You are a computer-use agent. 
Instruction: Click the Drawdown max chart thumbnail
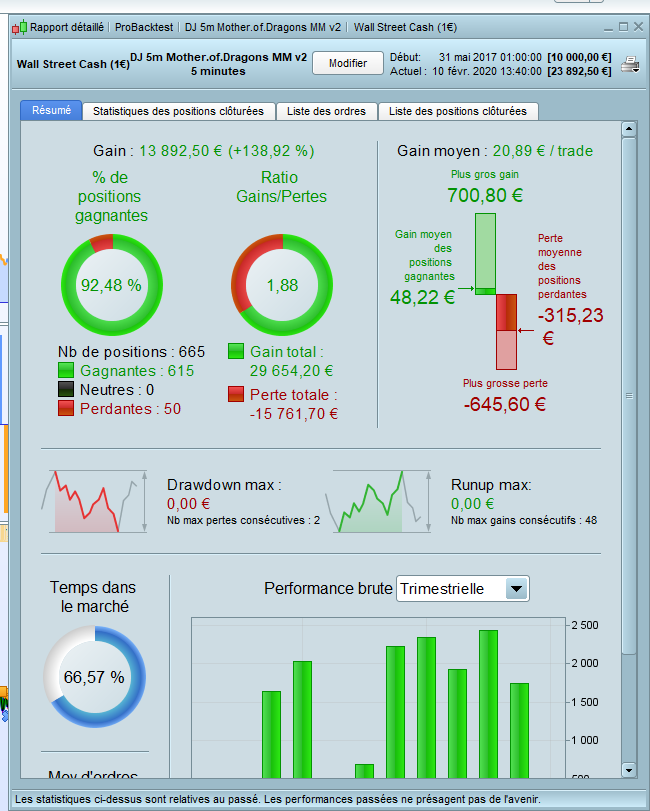tap(94, 501)
